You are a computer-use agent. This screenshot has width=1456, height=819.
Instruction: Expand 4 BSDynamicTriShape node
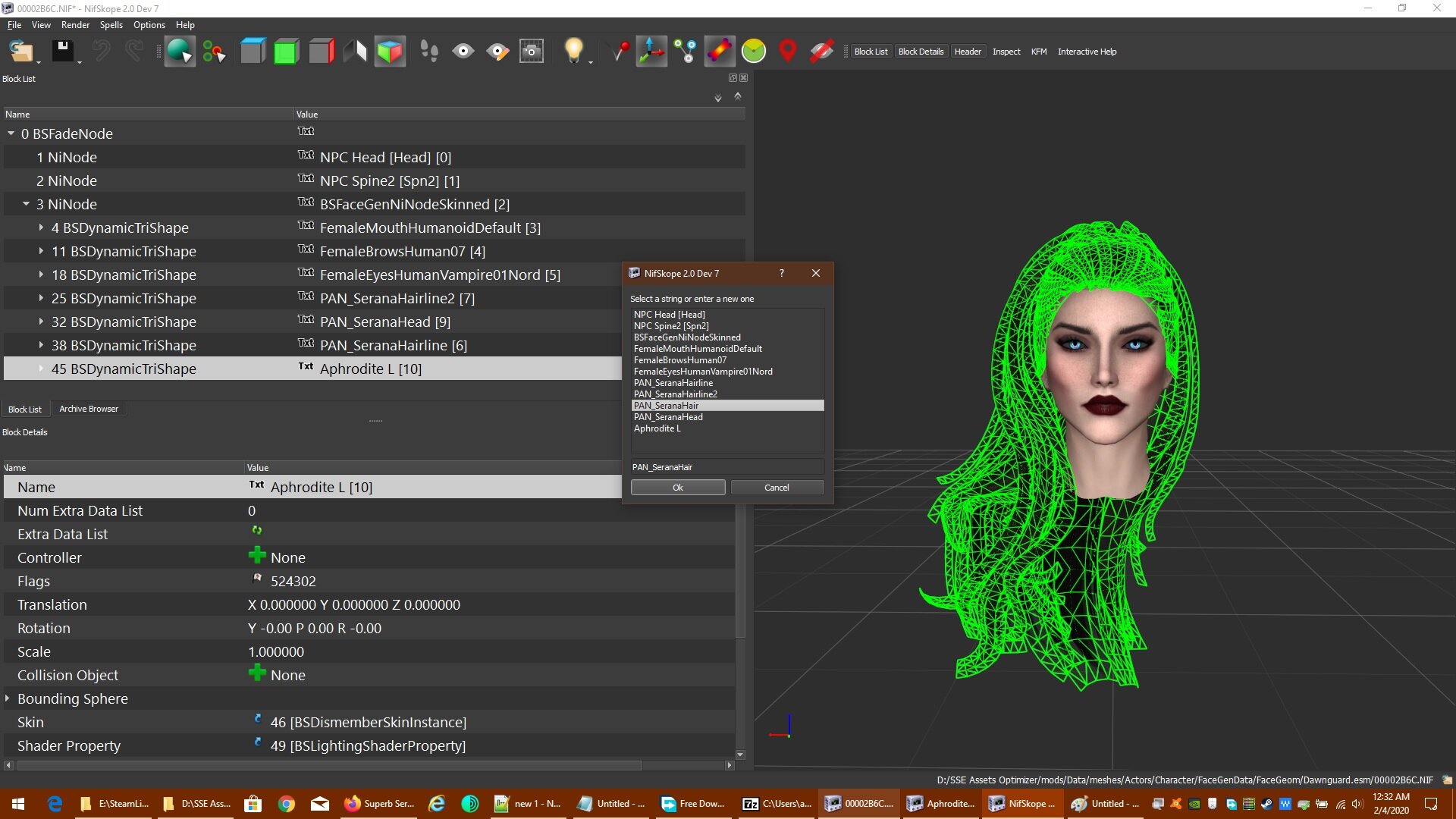[x=41, y=227]
